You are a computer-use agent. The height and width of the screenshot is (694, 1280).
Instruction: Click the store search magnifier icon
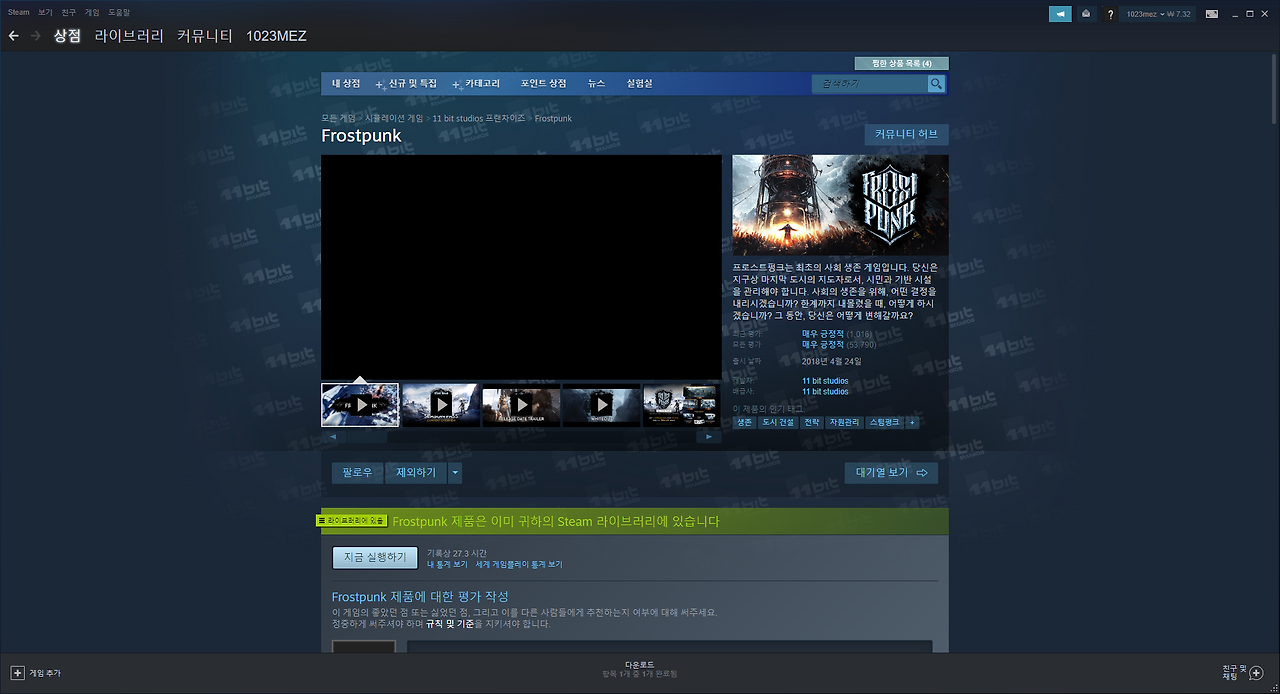[936, 84]
